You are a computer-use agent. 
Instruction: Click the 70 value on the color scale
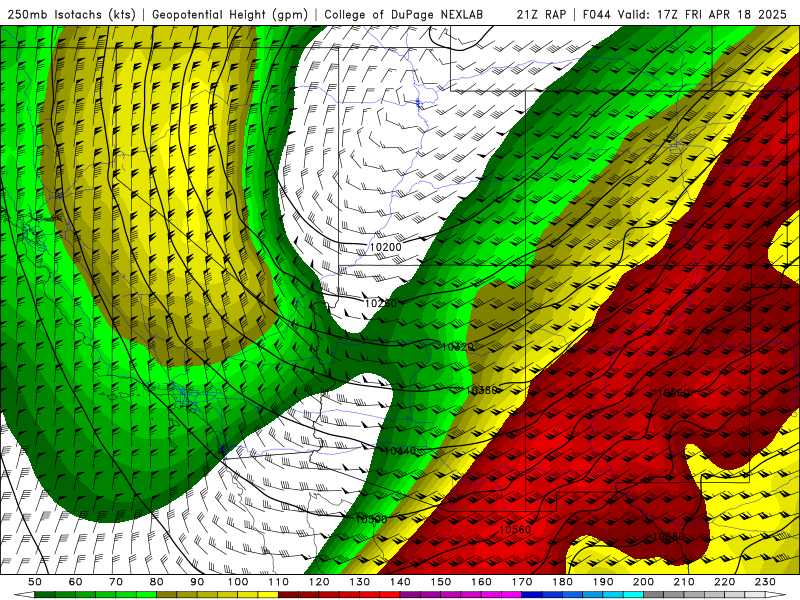[116, 582]
